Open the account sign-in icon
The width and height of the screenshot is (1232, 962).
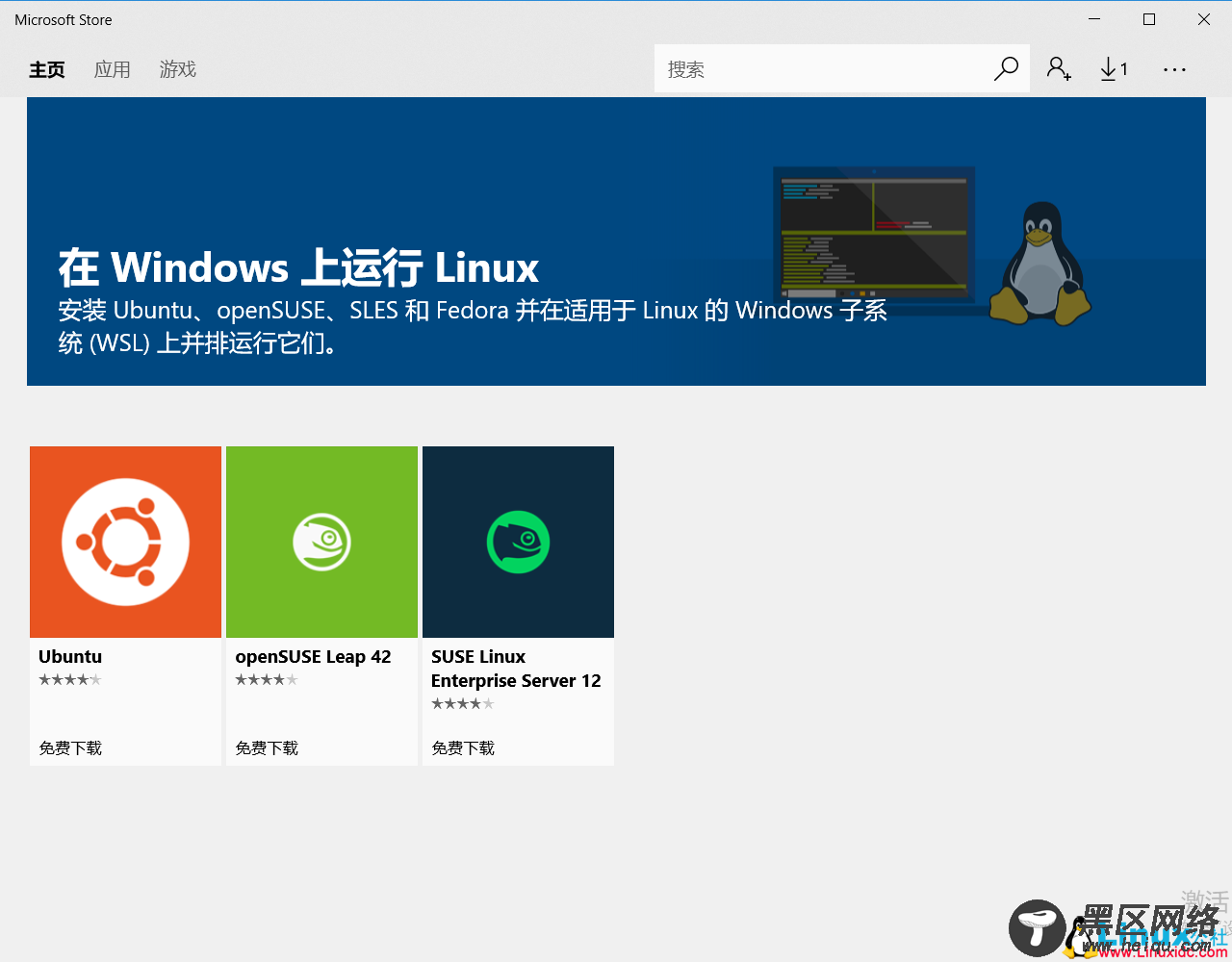click(x=1059, y=68)
